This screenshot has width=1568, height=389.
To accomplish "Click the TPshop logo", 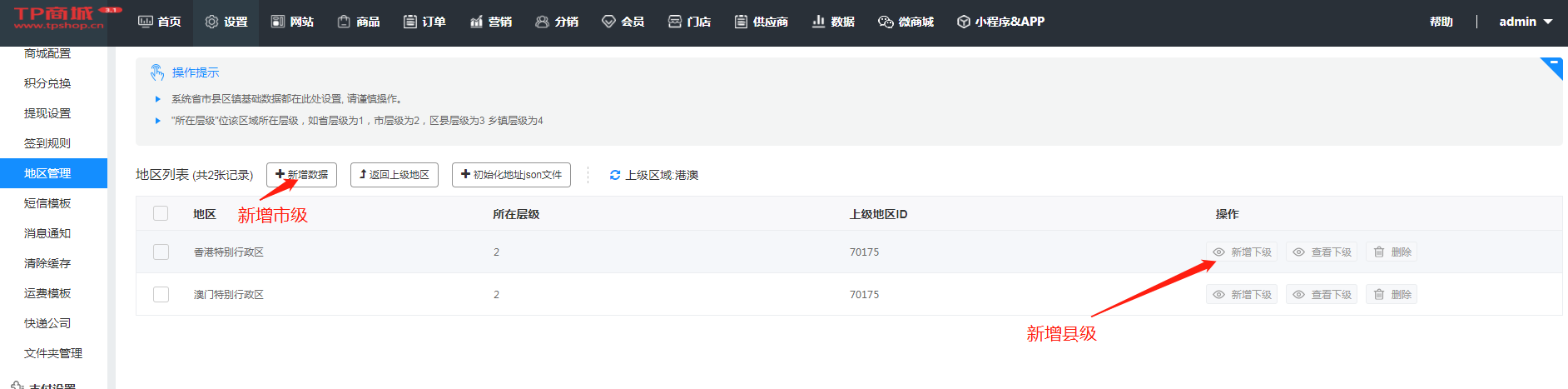I will 60,18.
